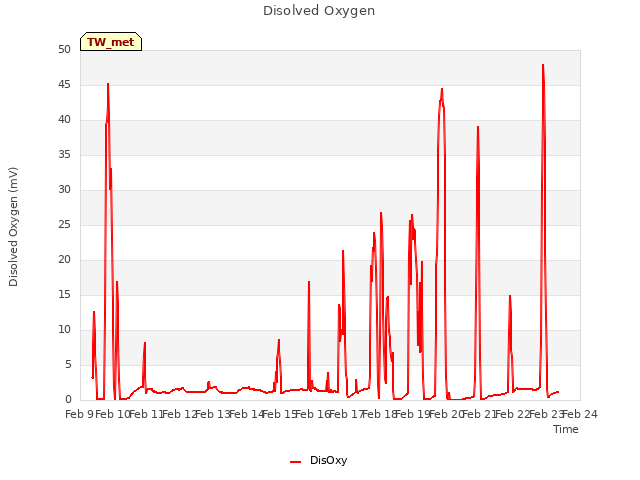Click the y-axis tick label 20
The width and height of the screenshot is (640, 480).
click(64, 260)
